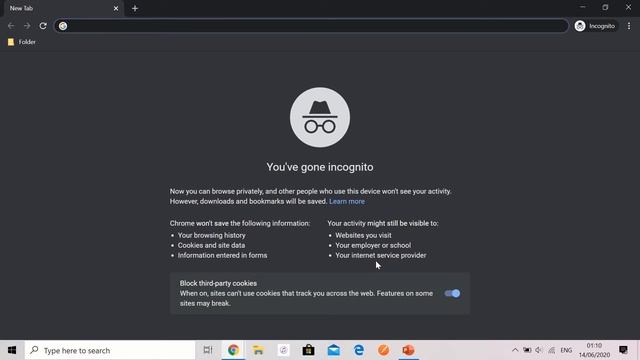Open a new tab with plus button
Viewport: 640px width, 360px height.
coord(135,8)
